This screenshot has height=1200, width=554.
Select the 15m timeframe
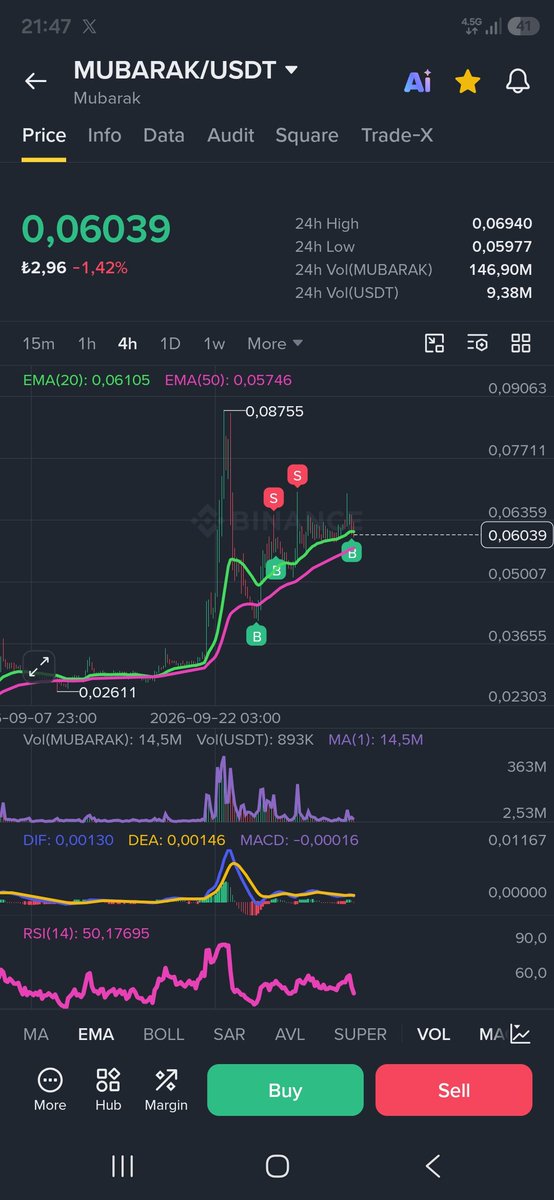(x=39, y=343)
